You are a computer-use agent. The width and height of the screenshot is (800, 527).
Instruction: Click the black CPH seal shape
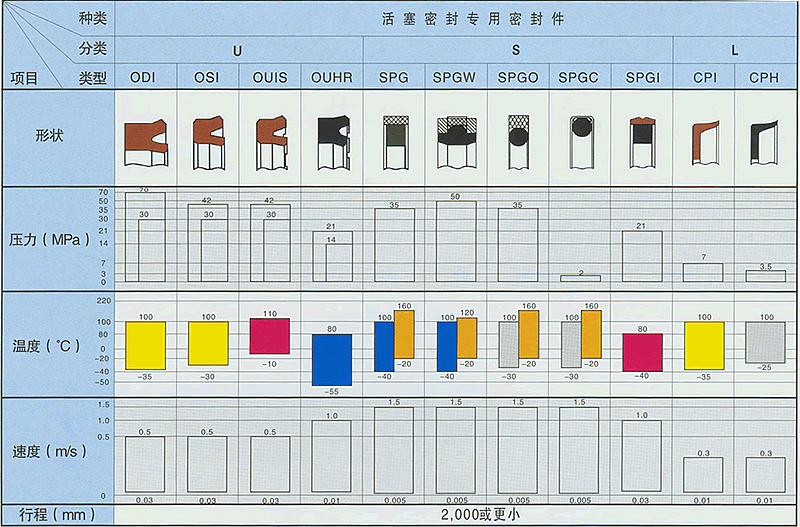[766, 141]
